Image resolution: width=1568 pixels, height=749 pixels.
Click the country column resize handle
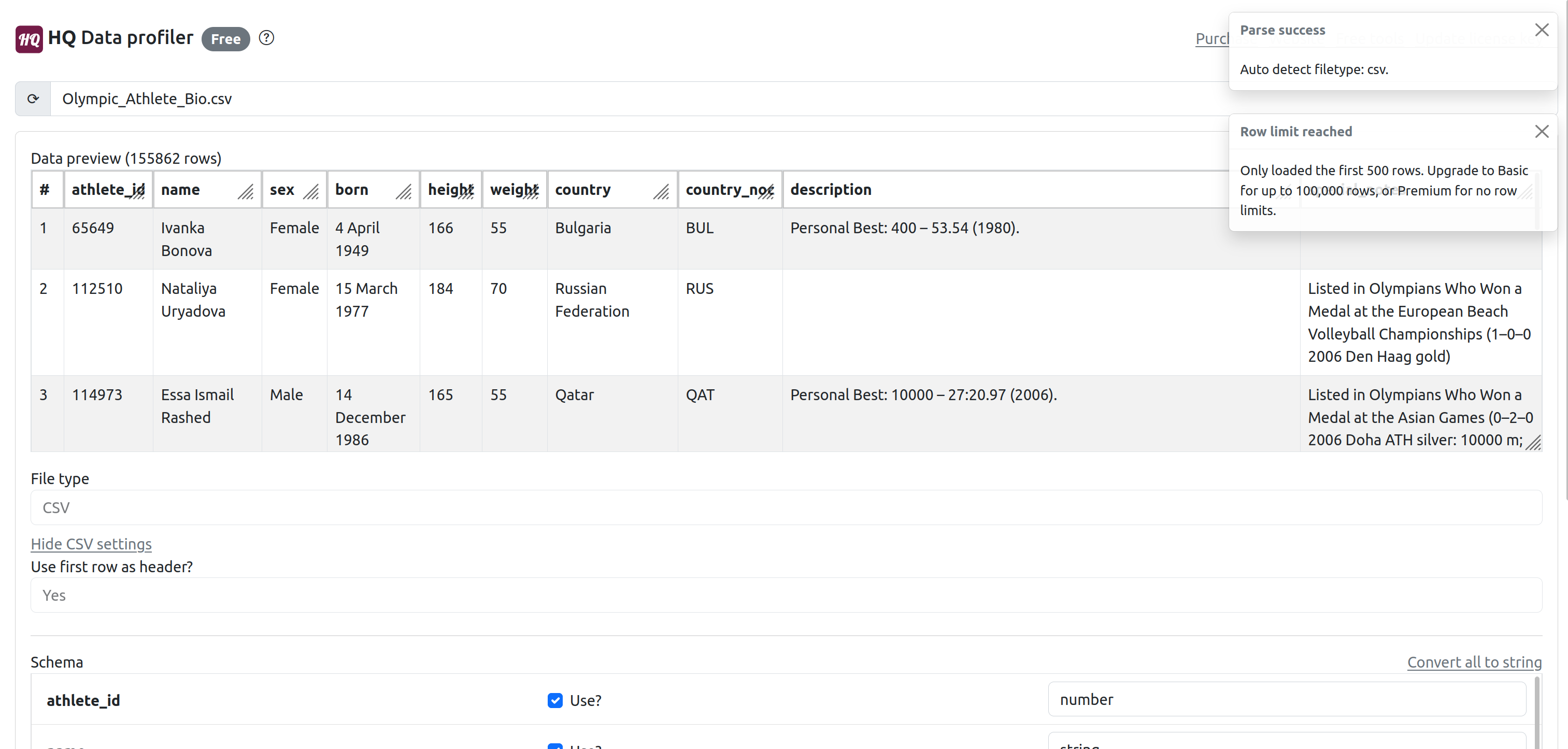[x=662, y=192]
